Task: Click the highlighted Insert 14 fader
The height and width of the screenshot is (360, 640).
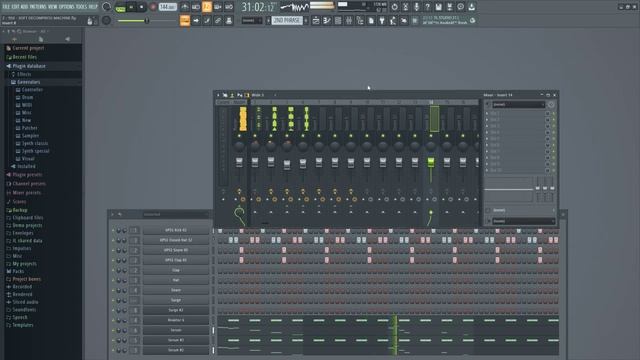Action: 431,162
